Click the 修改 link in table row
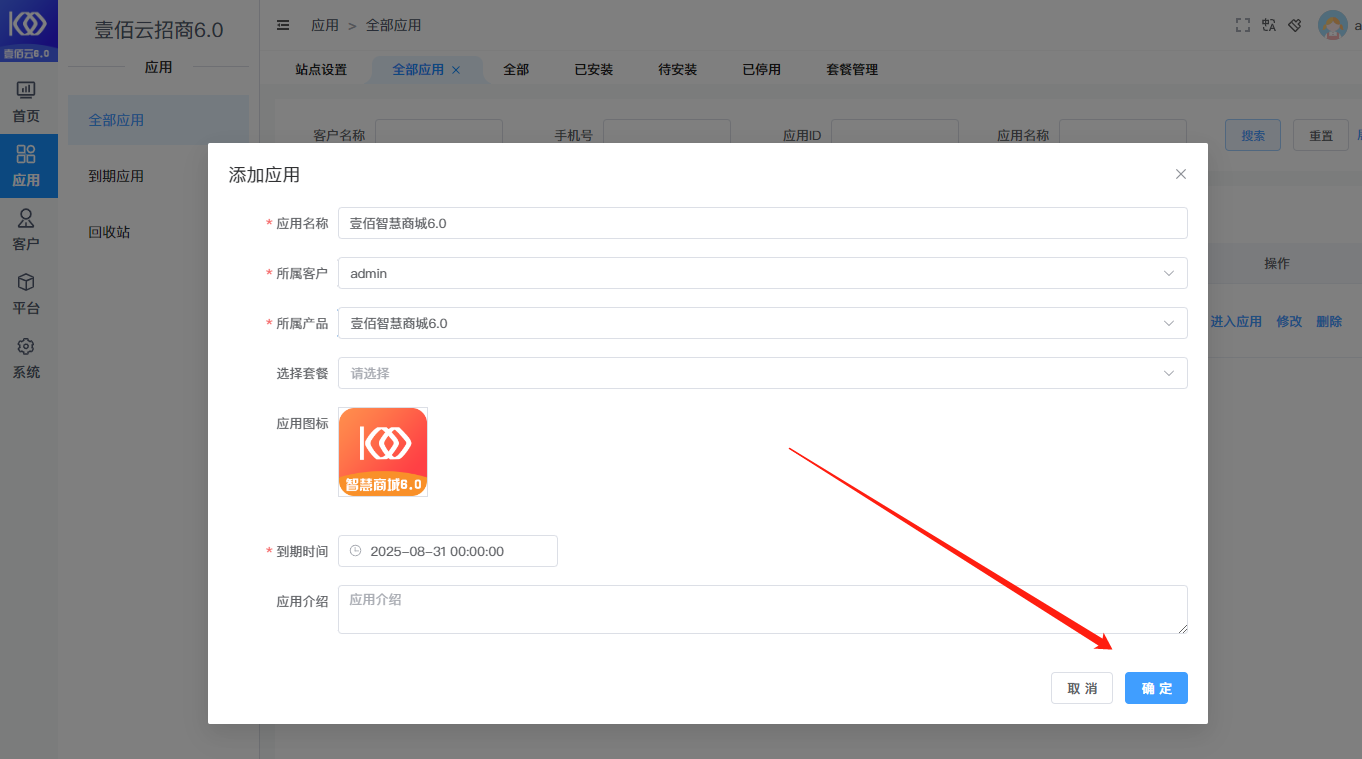The height and width of the screenshot is (759, 1362). click(x=1289, y=322)
